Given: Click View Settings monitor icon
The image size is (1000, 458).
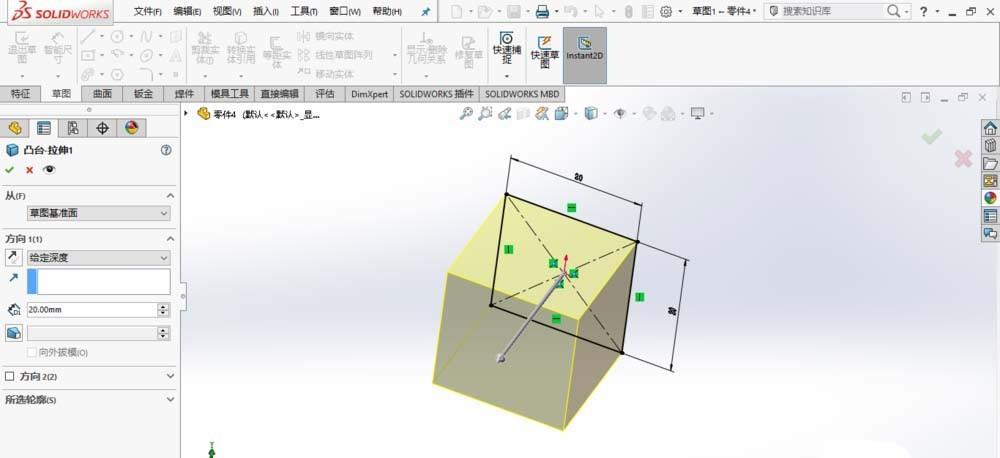Looking at the screenshot, I should pyautogui.click(x=697, y=114).
